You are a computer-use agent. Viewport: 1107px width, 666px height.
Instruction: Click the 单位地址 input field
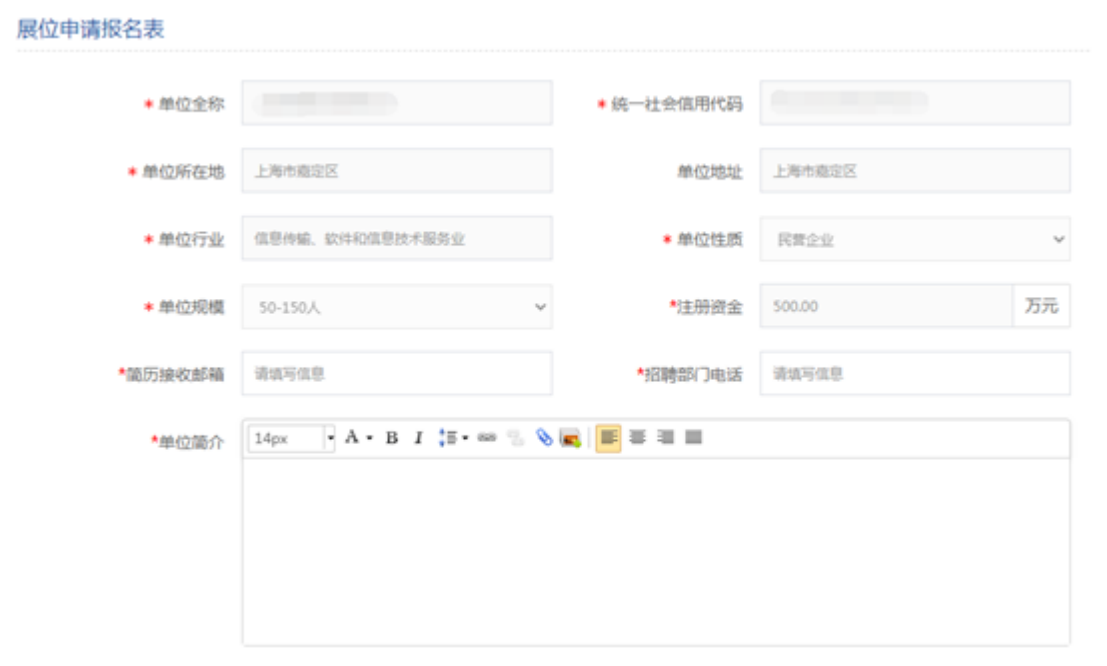(x=914, y=171)
